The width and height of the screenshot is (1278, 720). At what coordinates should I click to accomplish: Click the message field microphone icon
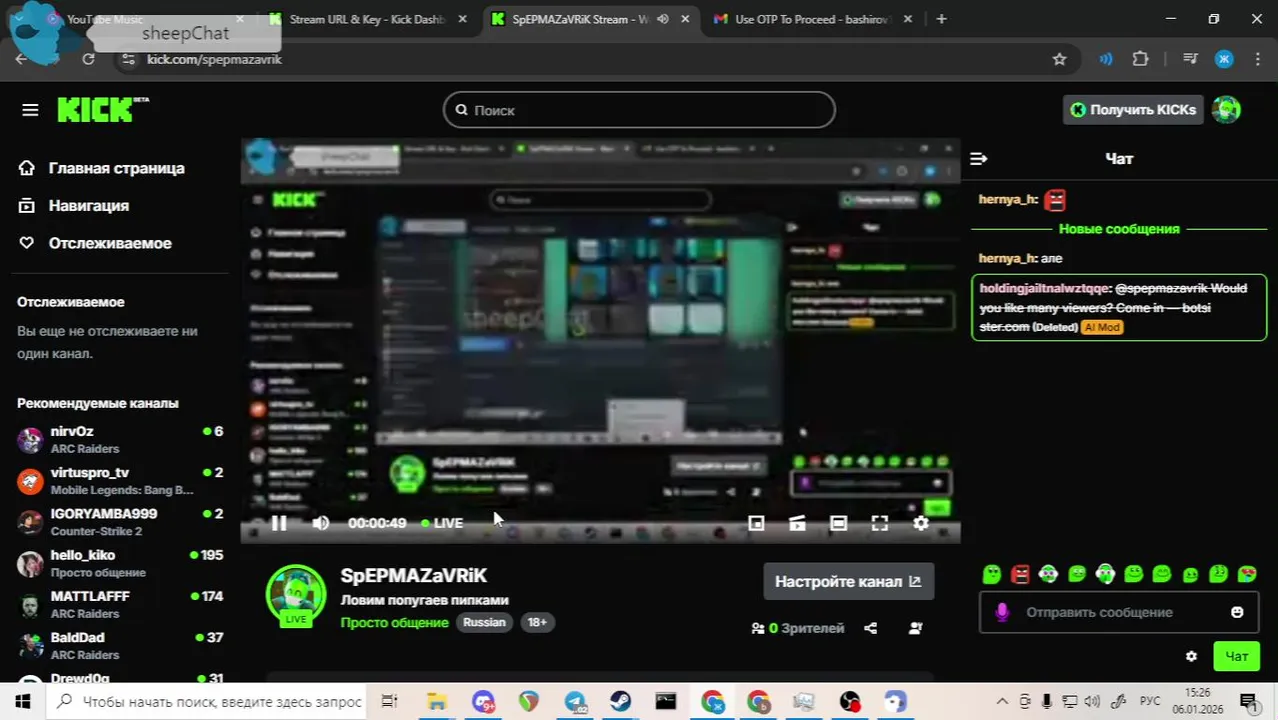point(1002,612)
